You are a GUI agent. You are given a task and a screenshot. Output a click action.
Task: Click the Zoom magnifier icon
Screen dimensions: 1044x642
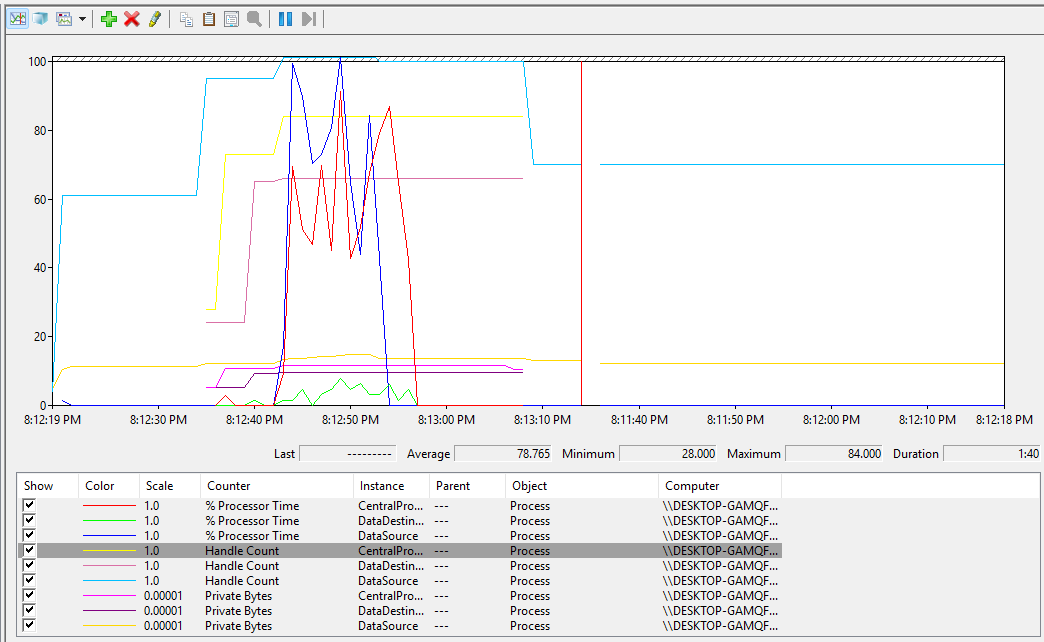coord(254,19)
